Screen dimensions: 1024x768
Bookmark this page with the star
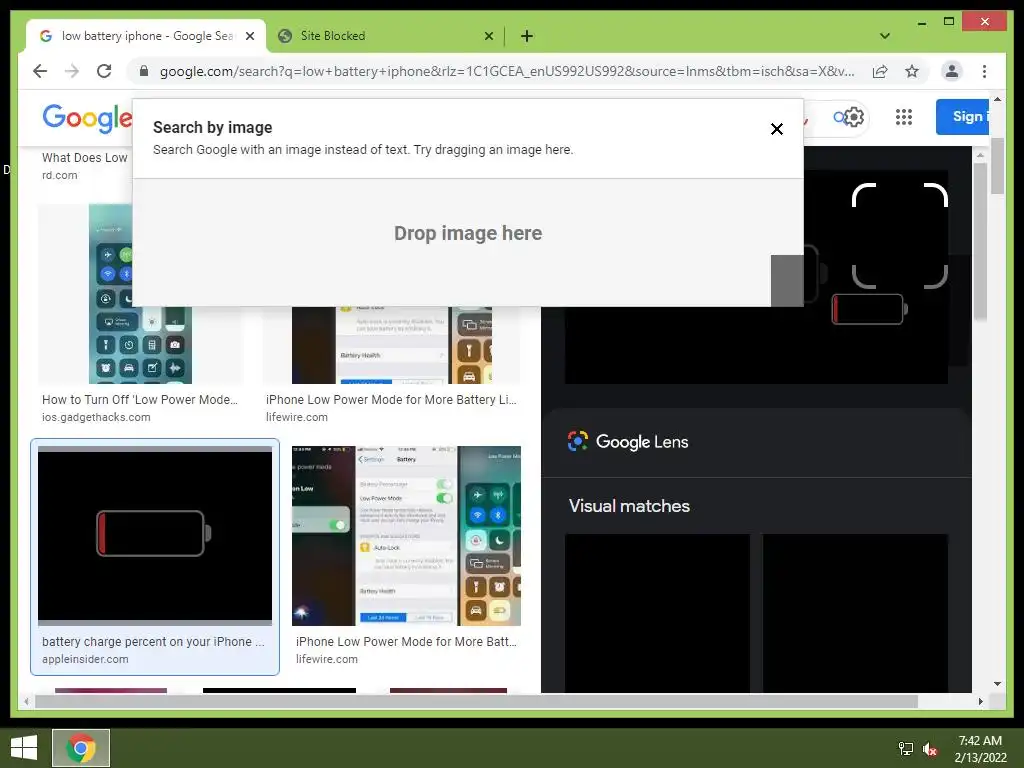pos(912,71)
